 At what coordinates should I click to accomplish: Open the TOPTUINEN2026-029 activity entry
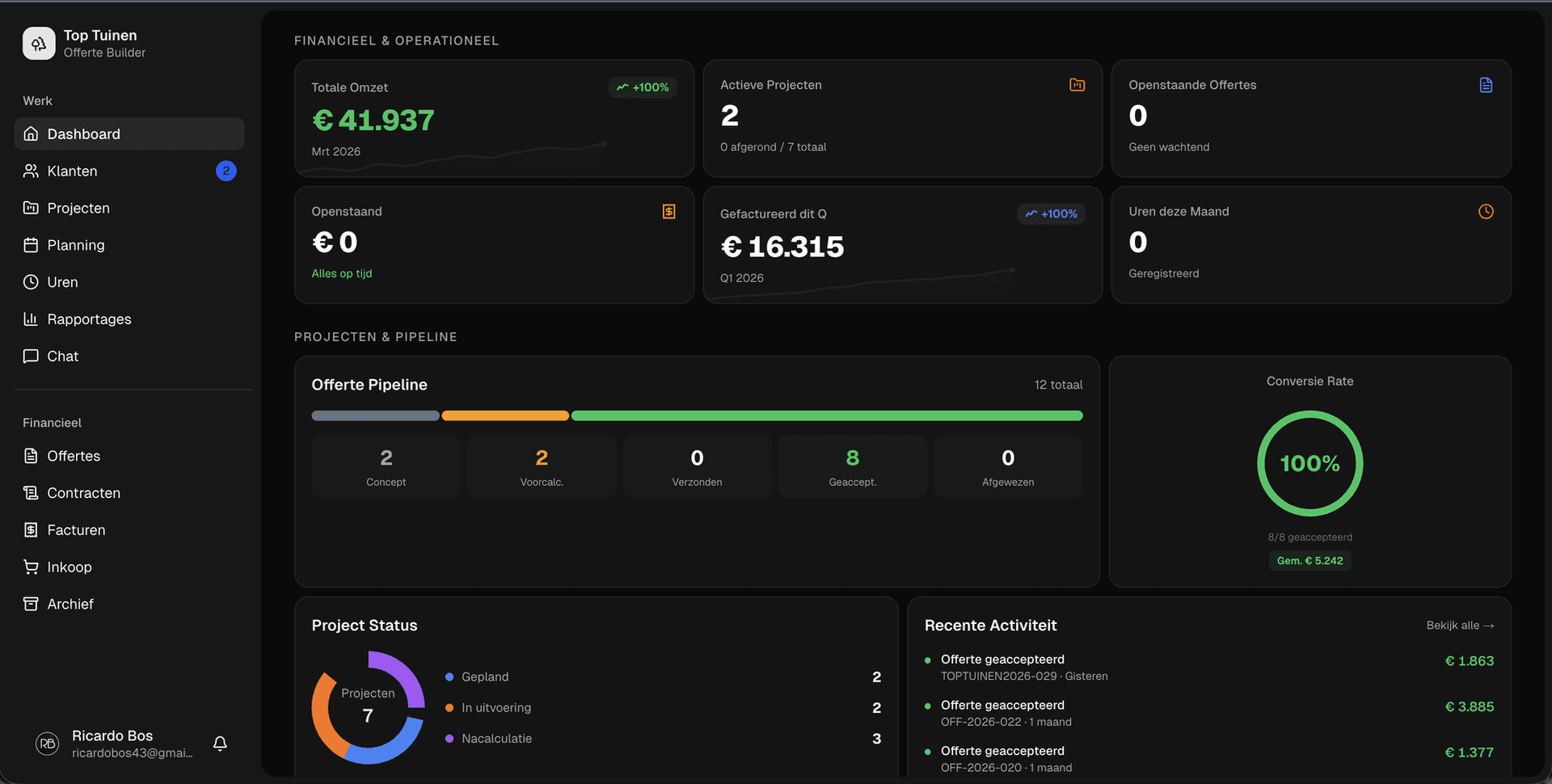pos(1023,668)
